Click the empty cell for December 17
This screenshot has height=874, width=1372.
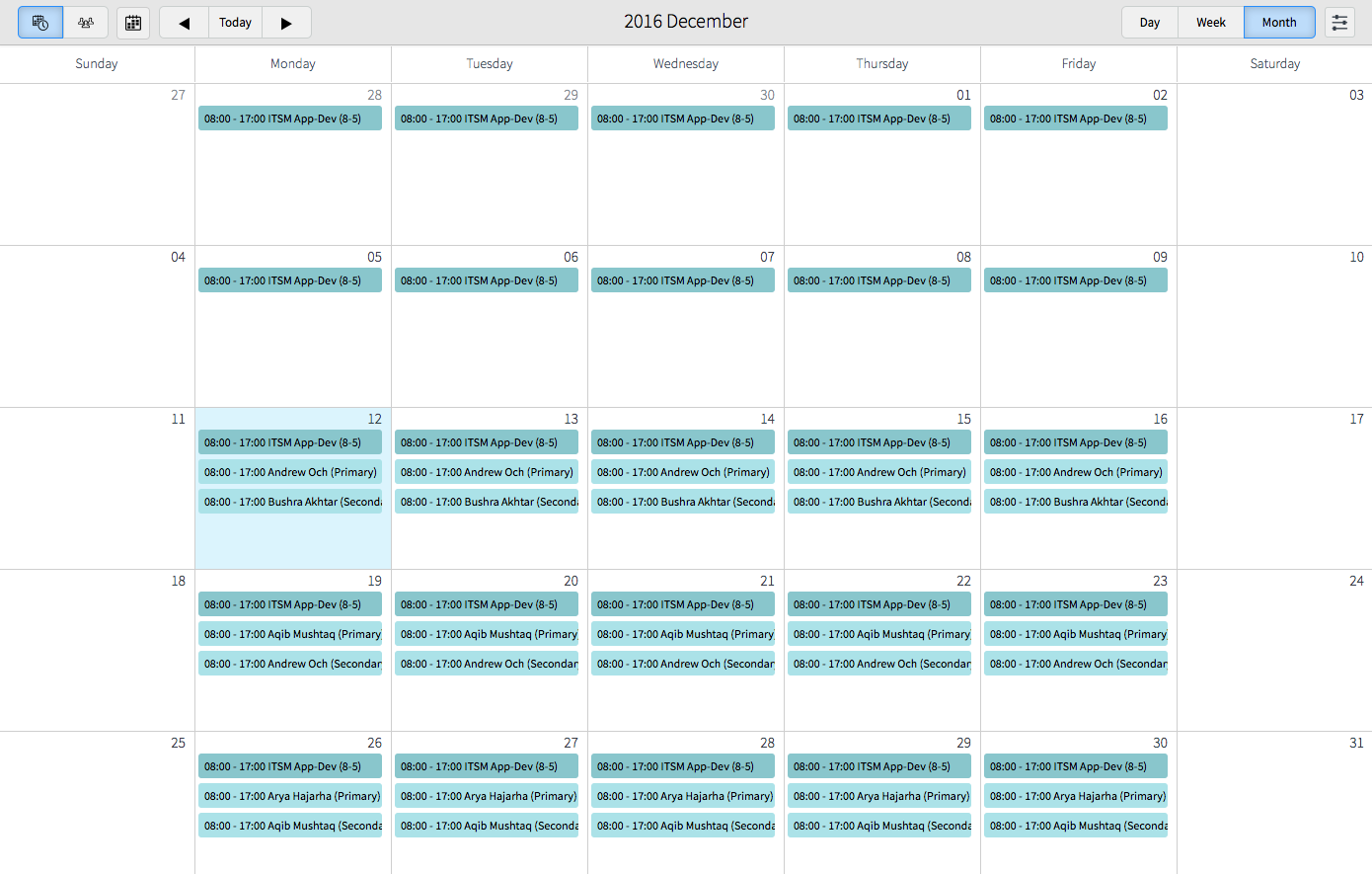(x=1274, y=487)
